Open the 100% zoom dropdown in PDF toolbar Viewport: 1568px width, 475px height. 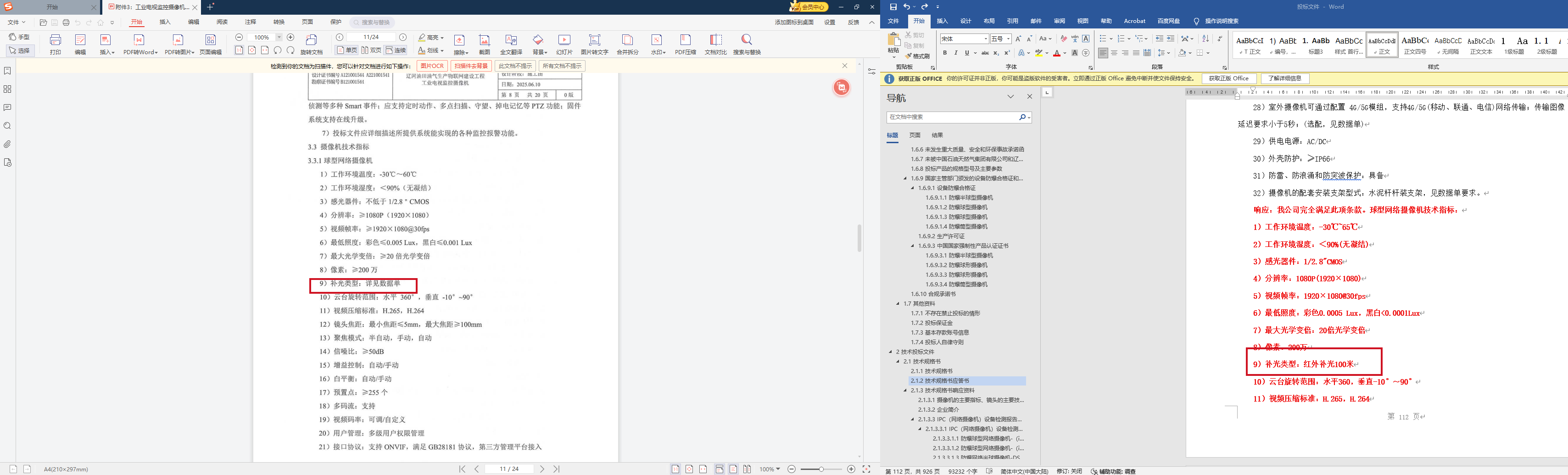click(279, 38)
